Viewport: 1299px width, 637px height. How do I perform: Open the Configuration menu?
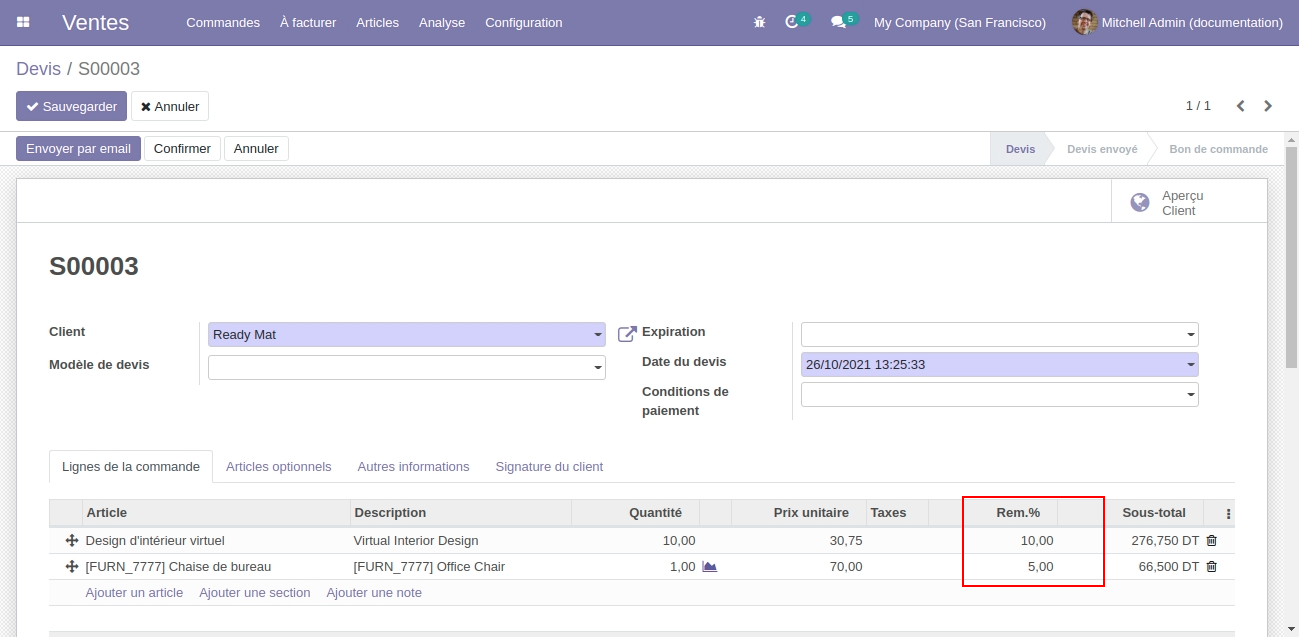point(524,22)
